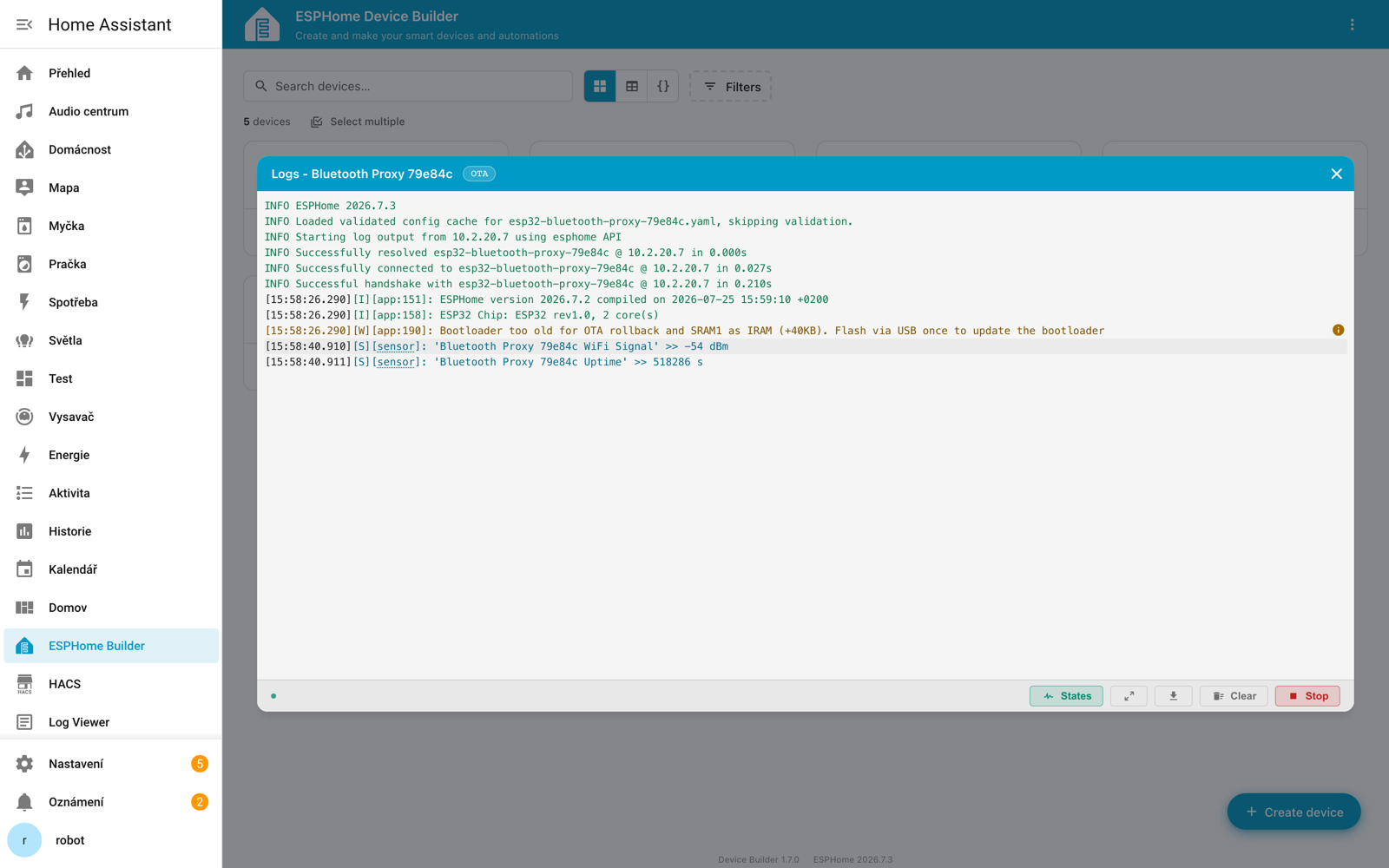Click the Nastavení badge showing 5

pyautogui.click(x=200, y=764)
